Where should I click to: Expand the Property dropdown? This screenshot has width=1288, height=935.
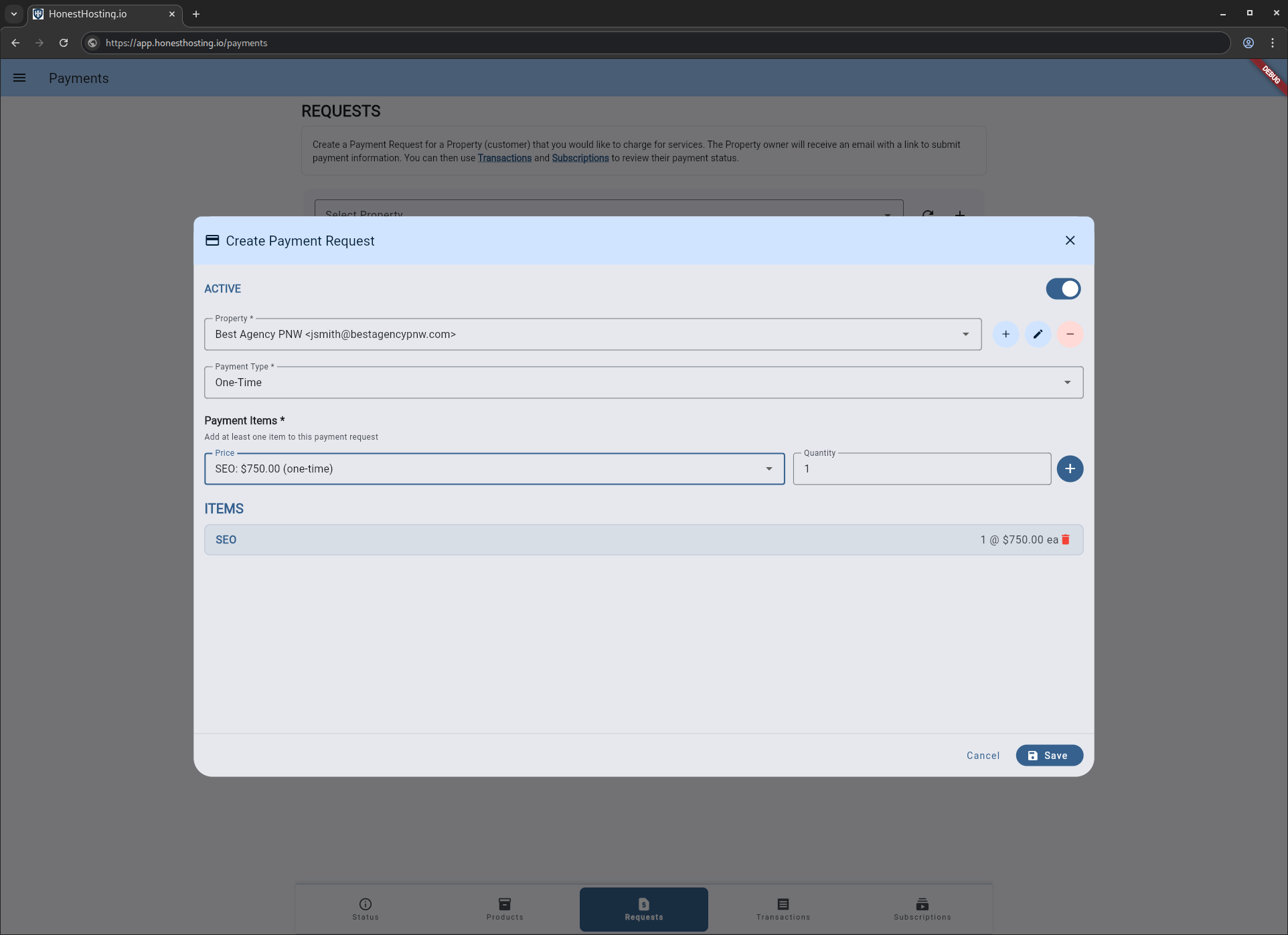[965, 334]
